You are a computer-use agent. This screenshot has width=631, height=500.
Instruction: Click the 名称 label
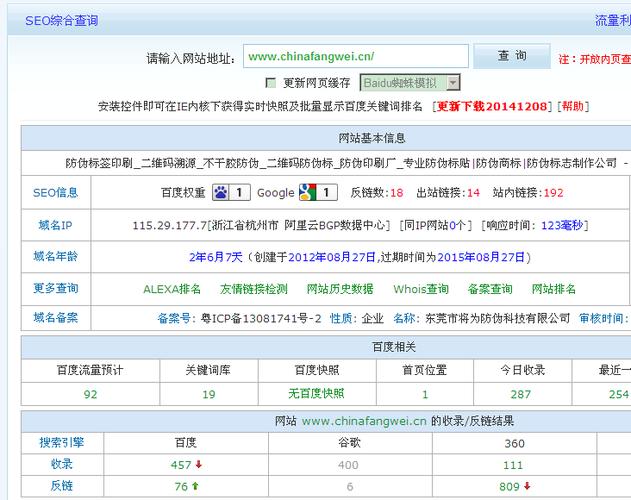tap(404, 318)
